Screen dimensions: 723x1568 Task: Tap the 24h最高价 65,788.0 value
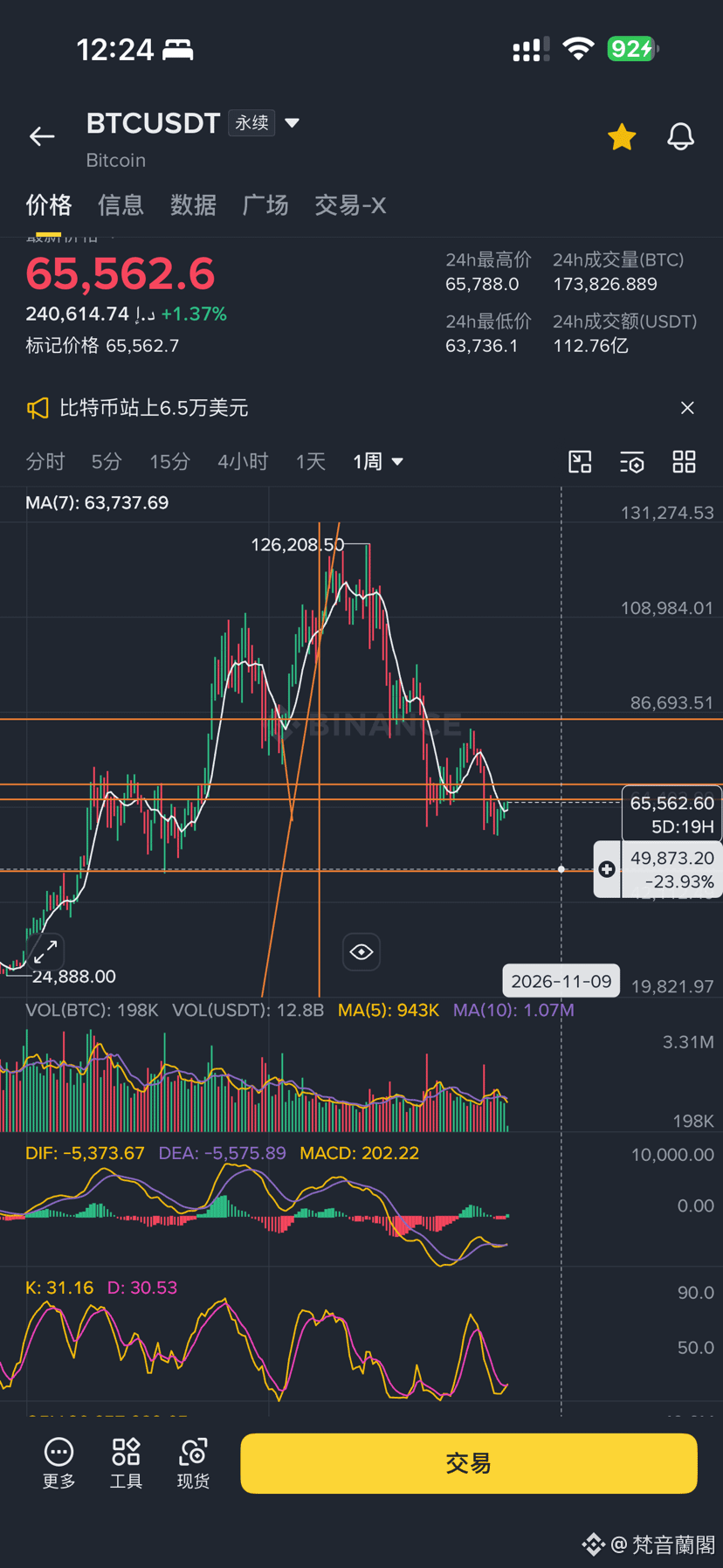coord(482,285)
